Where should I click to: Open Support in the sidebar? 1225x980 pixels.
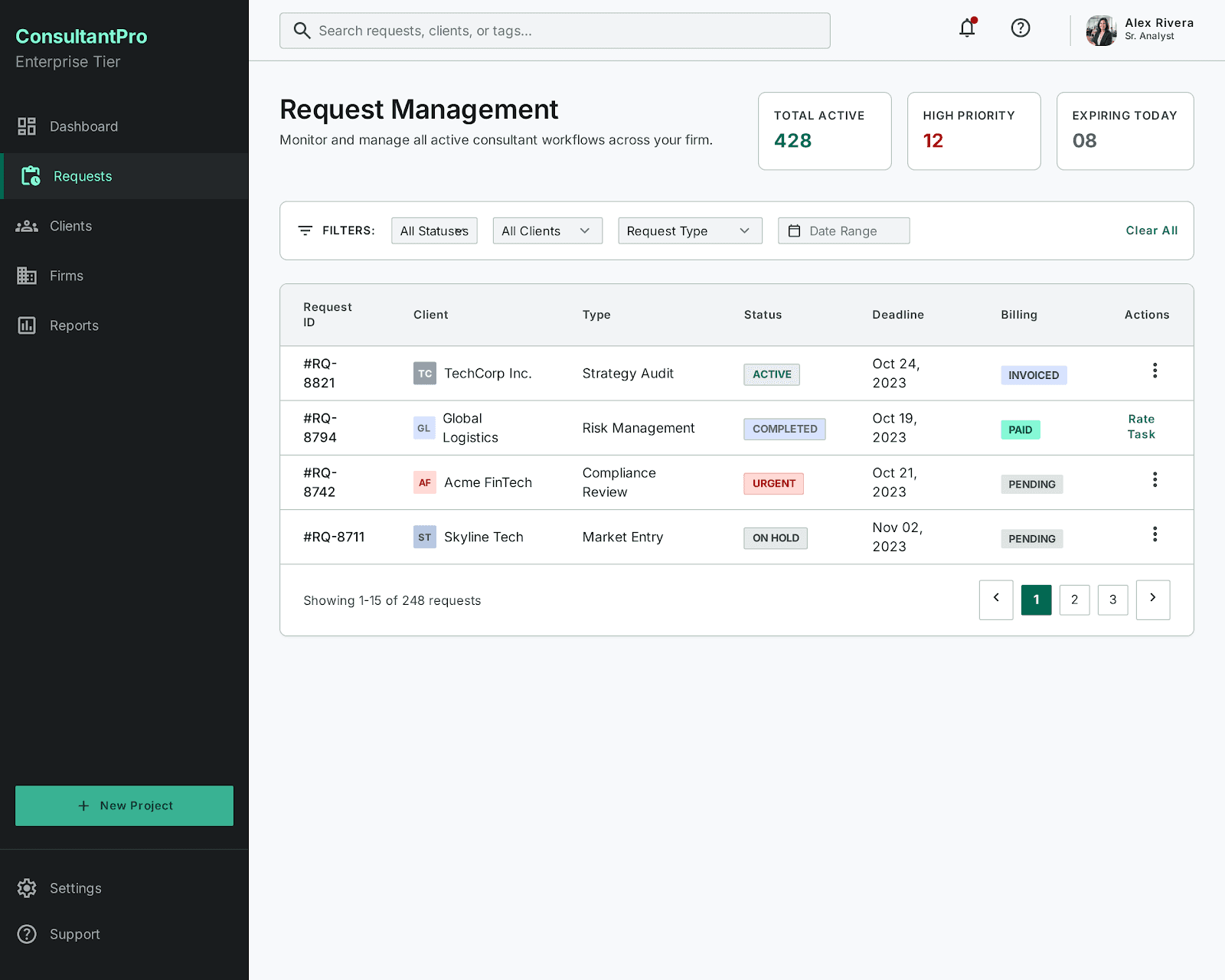124,934
